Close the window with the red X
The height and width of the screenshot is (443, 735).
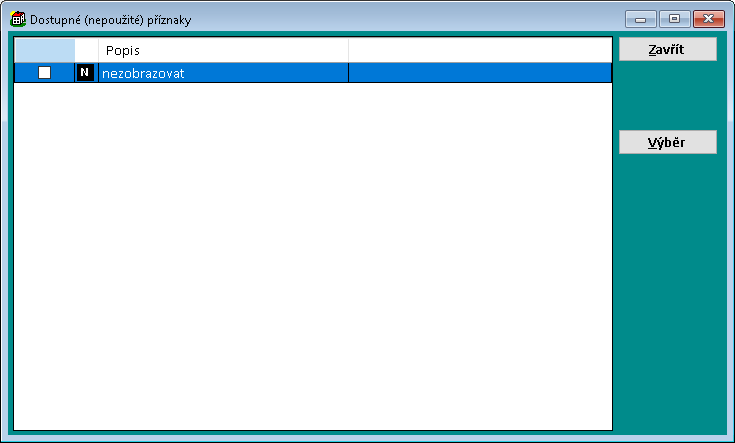click(708, 19)
